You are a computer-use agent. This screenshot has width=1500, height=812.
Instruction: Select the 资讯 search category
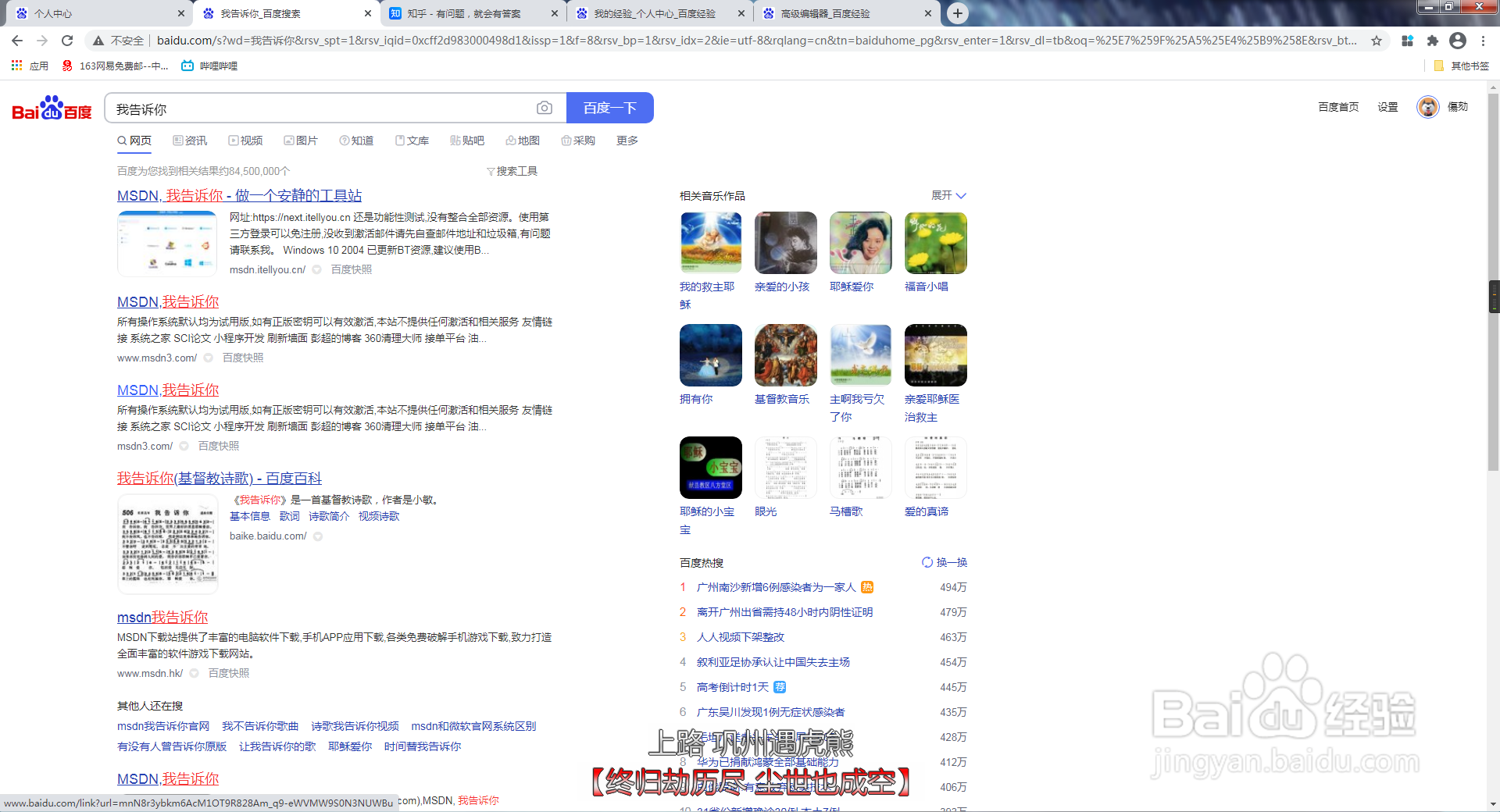tap(190, 141)
